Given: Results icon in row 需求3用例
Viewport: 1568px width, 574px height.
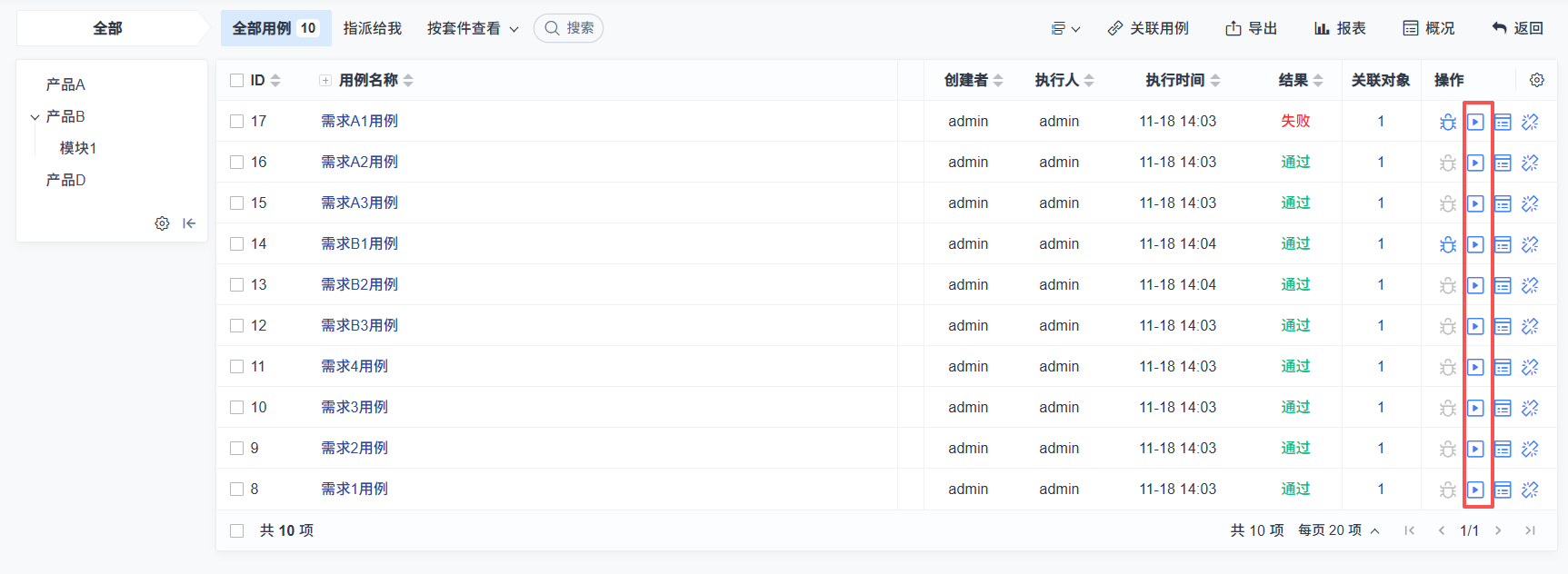Looking at the screenshot, I should (1503, 408).
